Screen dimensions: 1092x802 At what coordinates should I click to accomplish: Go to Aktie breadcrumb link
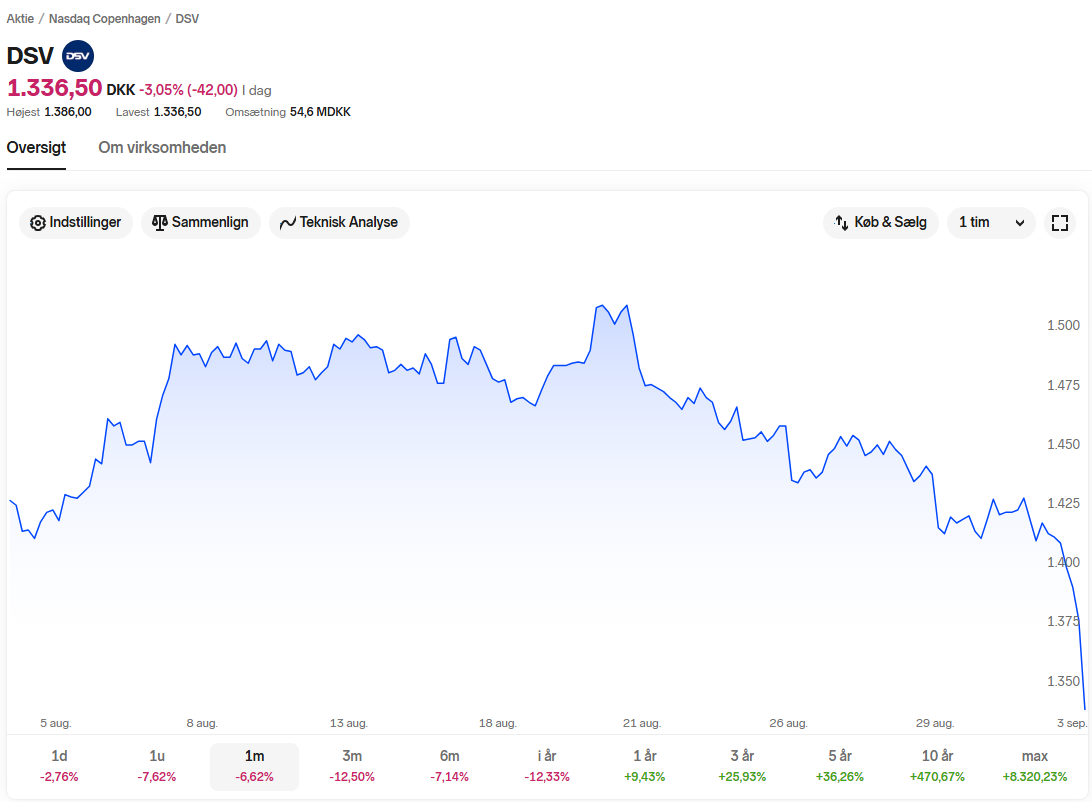coord(20,19)
